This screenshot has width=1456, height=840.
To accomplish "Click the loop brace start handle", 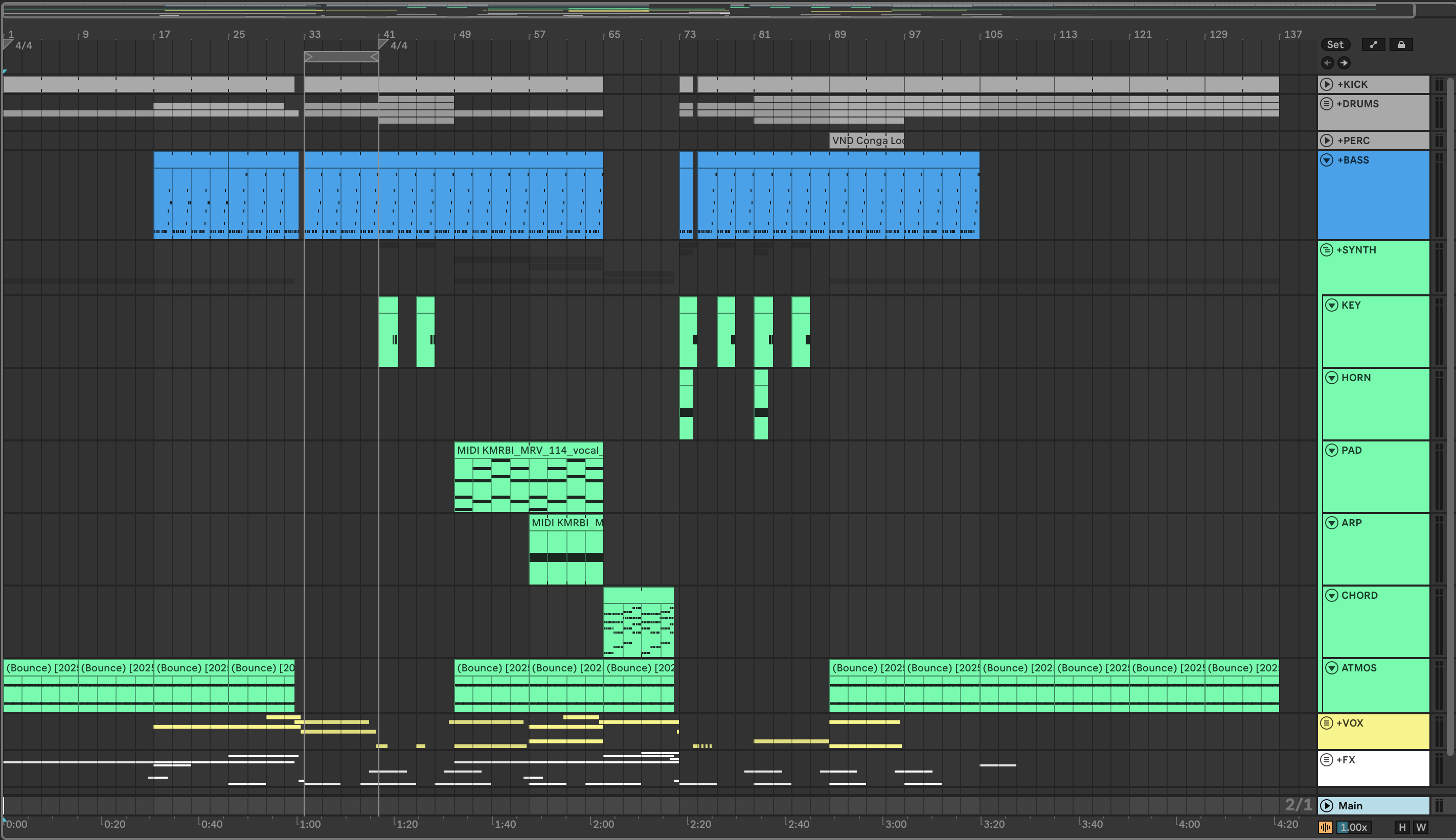I will coord(308,57).
